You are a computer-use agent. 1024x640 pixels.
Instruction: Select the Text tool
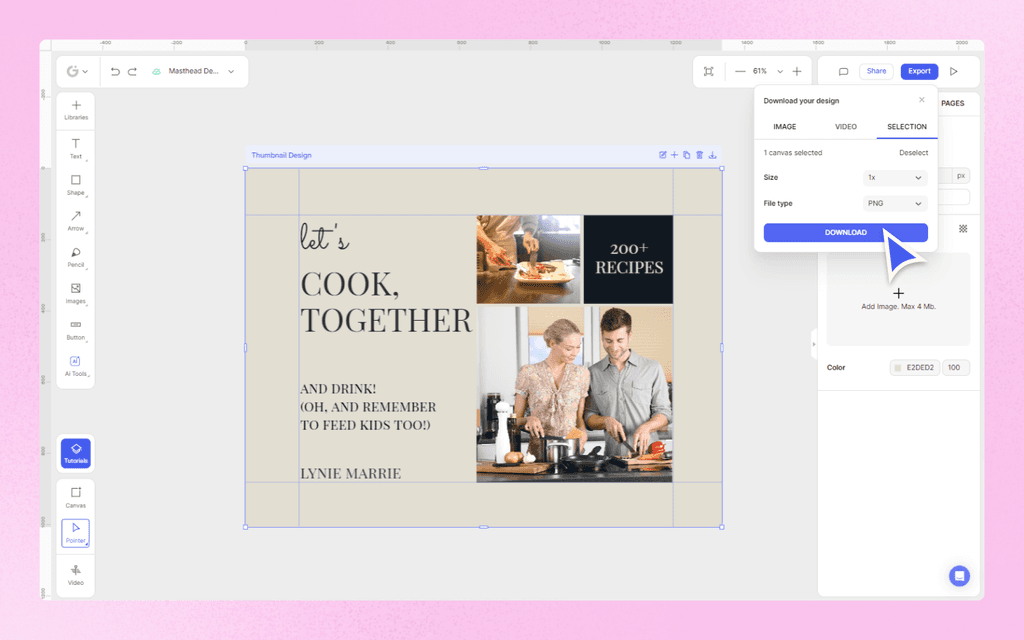click(76, 148)
